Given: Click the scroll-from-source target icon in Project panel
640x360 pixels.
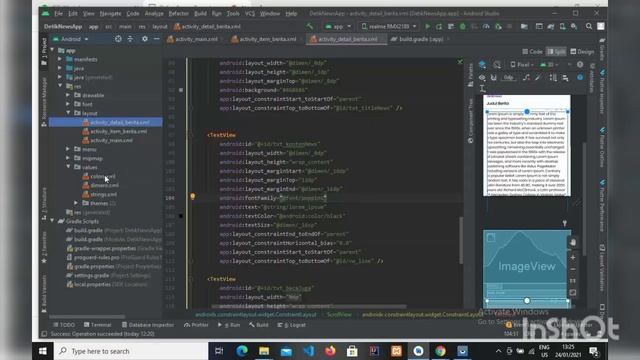Looking at the screenshot, I should [x=118, y=39].
